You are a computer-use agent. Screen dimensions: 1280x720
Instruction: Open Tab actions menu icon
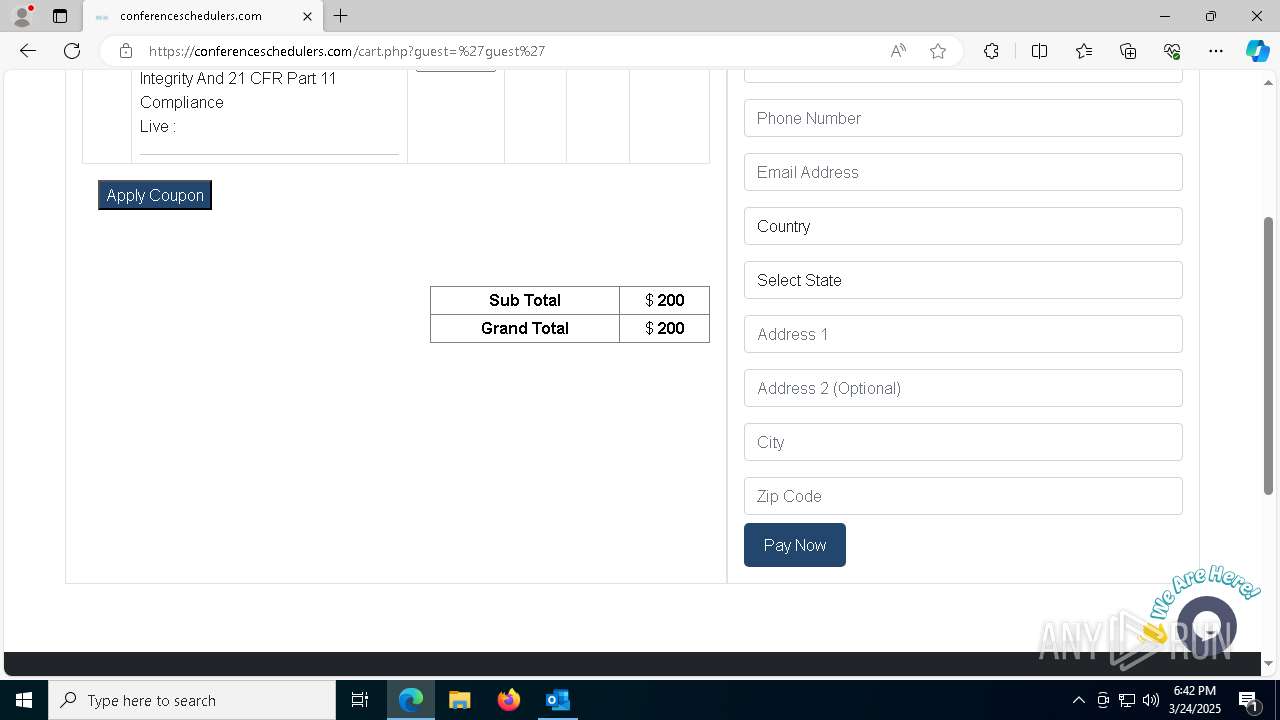[60, 16]
